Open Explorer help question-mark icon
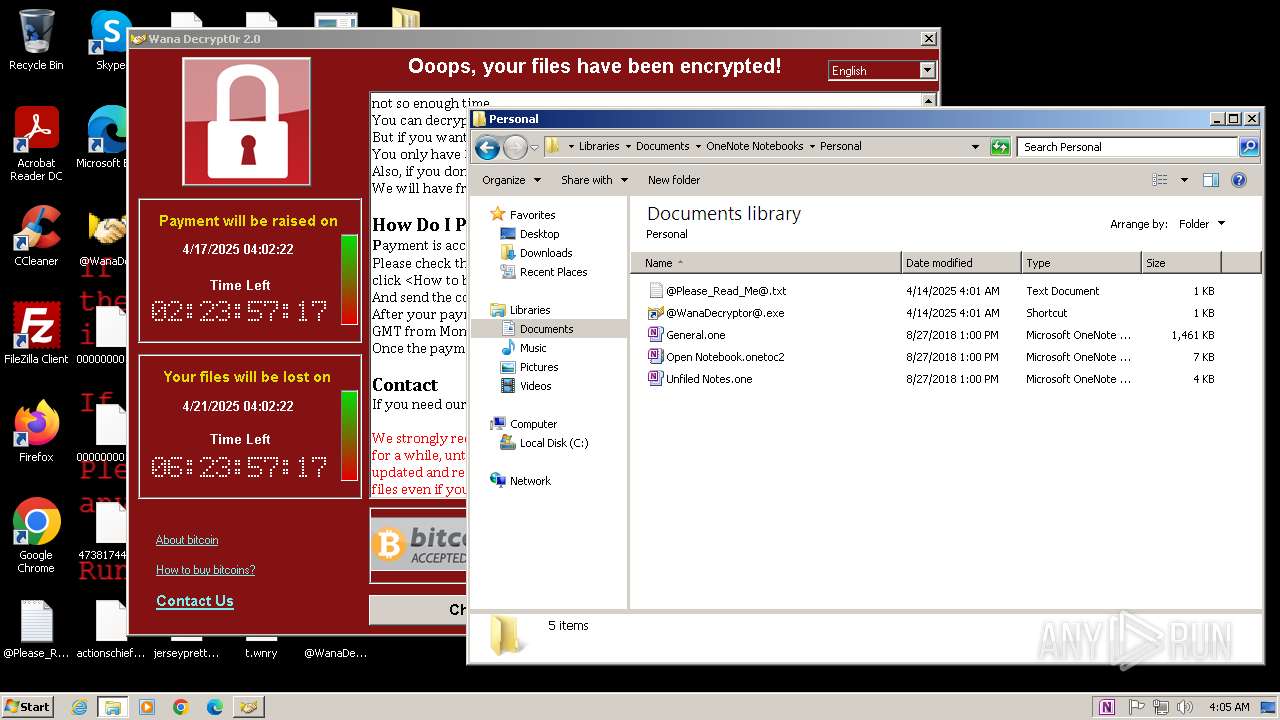Screen dimensions: 1280x720 1239,180
